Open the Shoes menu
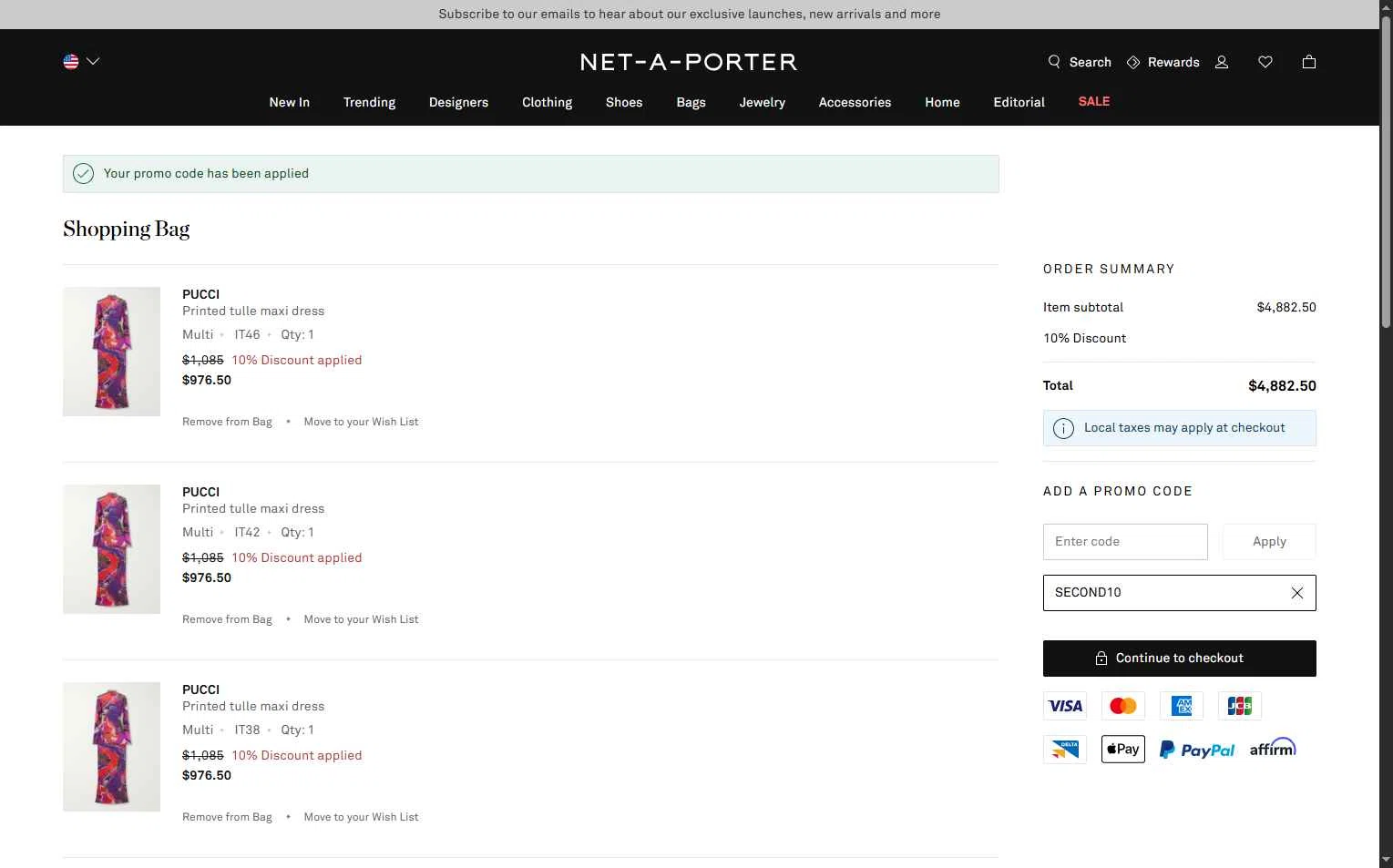Image resolution: width=1393 pixels, height=868 pixels. click(624, 102)
